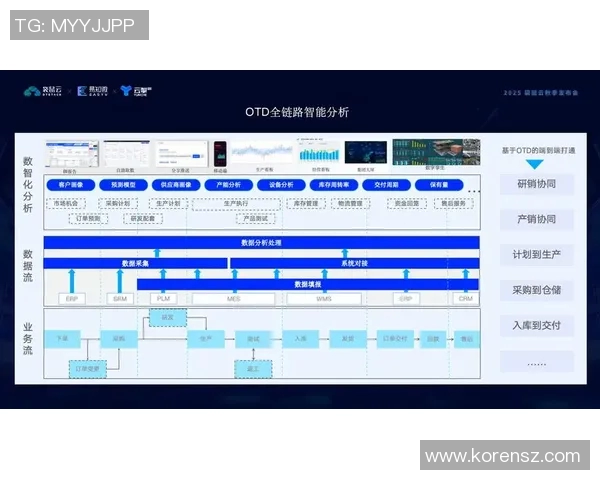Select the 返工 dashed flow node

coord(253,369)
